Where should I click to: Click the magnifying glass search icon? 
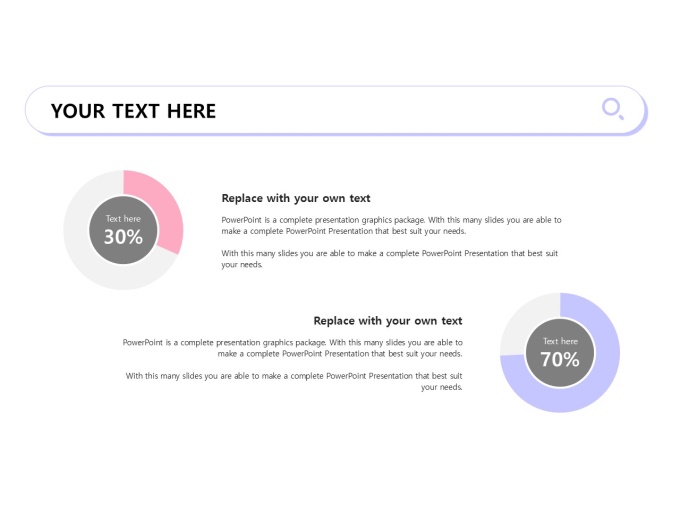pyautogui.click(x=613, y=109)
